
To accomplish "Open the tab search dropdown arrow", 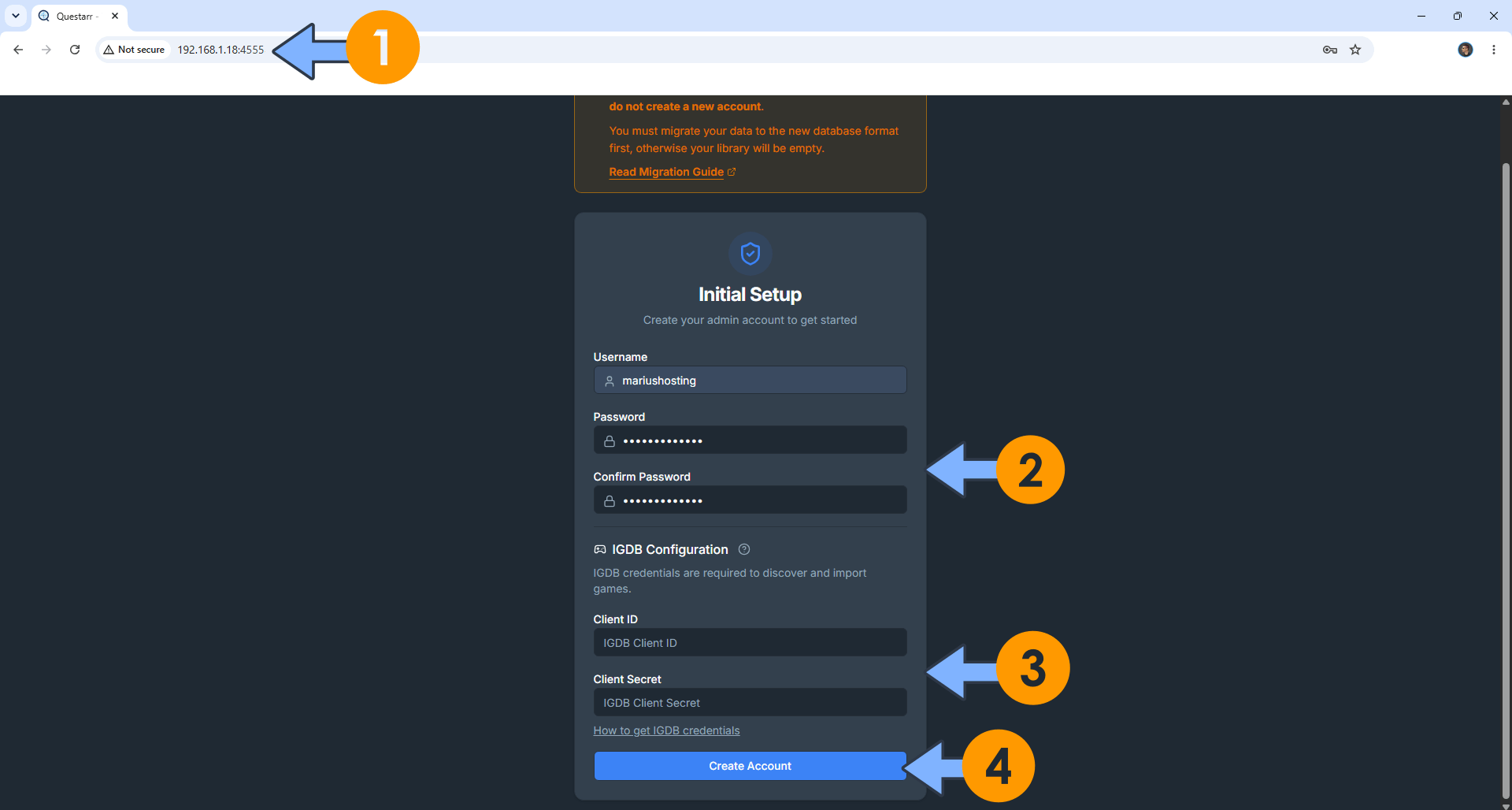I will (x=15, y=16).
